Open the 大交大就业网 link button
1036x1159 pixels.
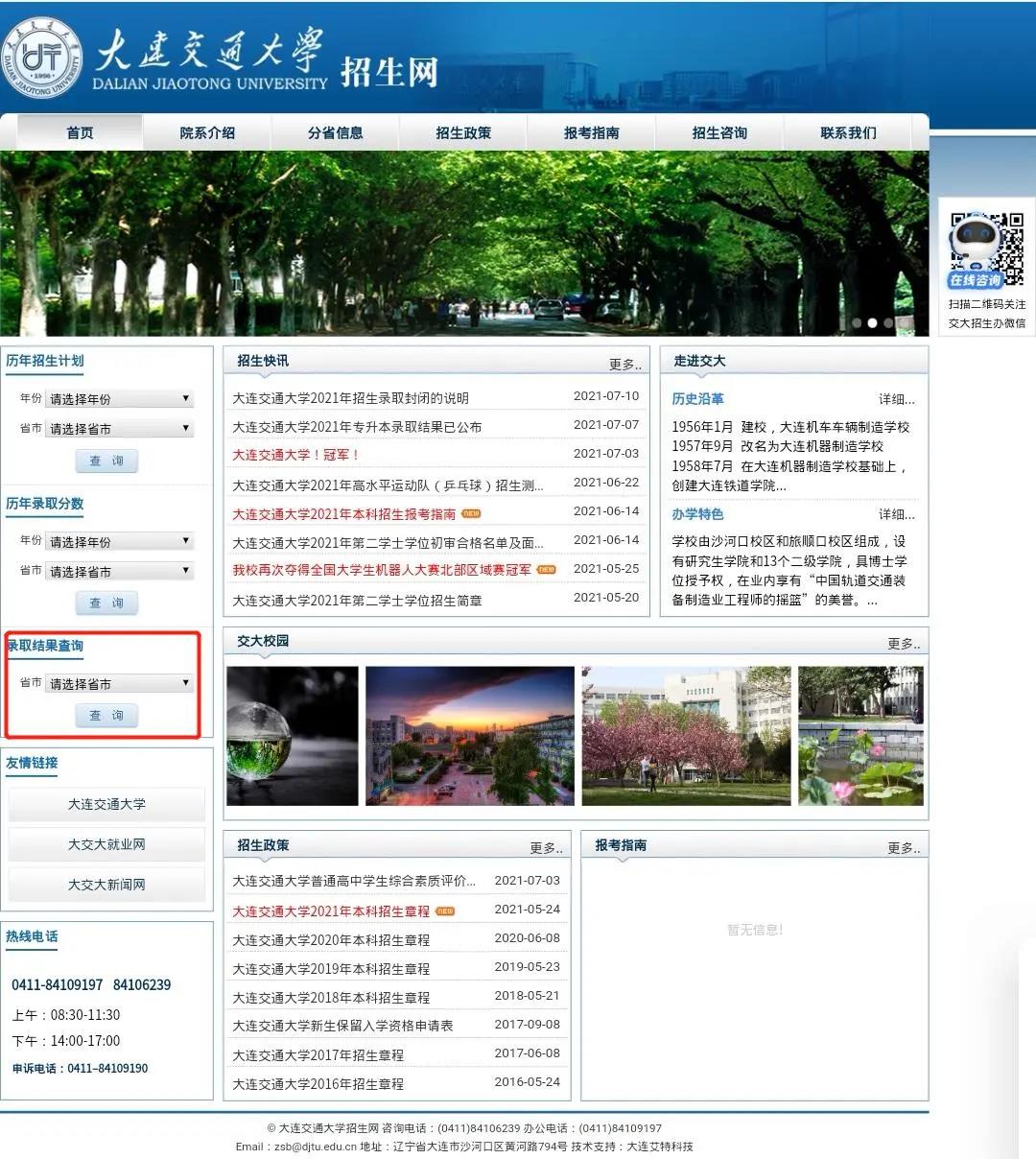coord(106,844)
